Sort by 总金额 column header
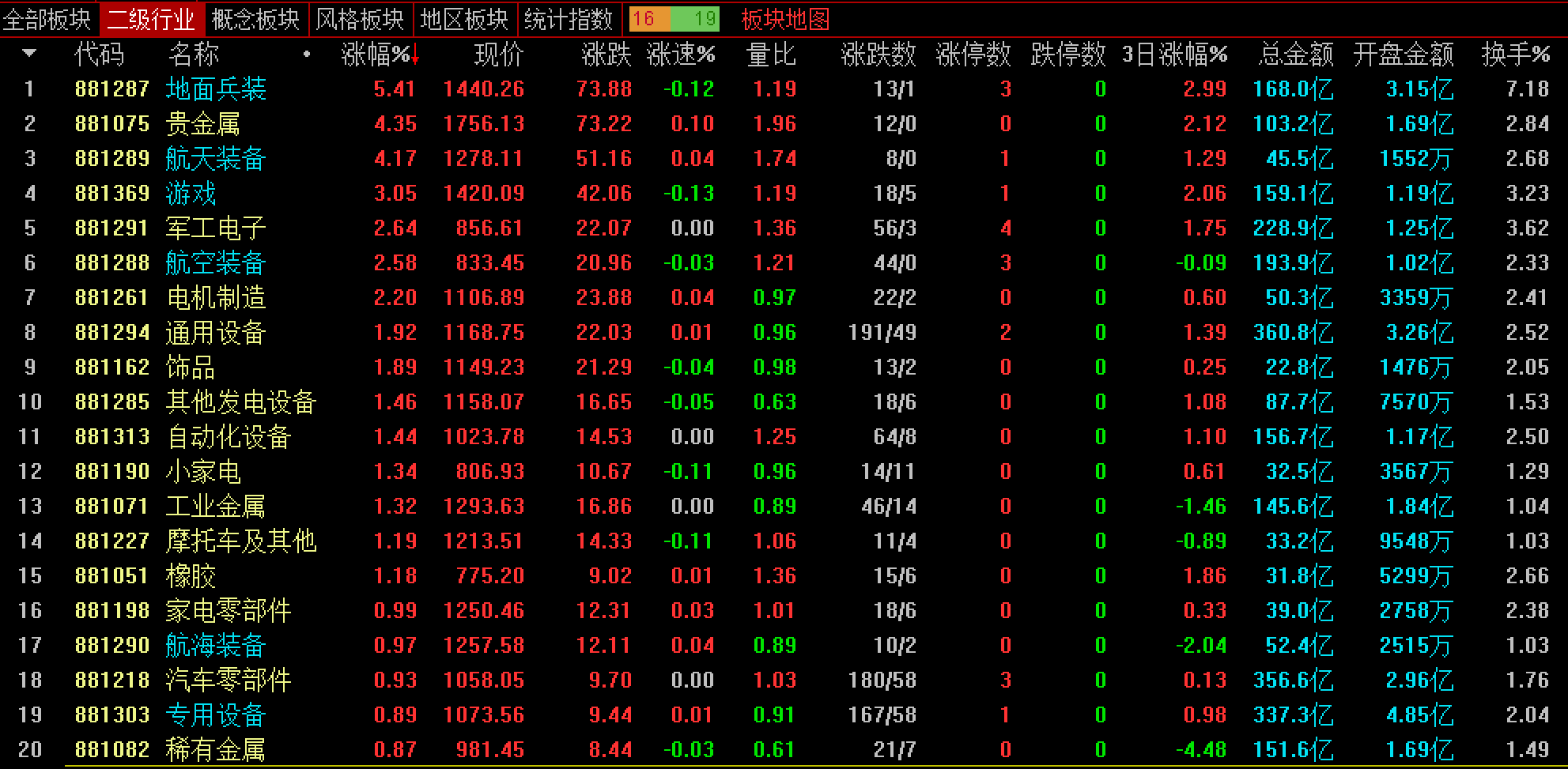Viewport: 1568px width, 769px height. click(x=1296, y=54)
